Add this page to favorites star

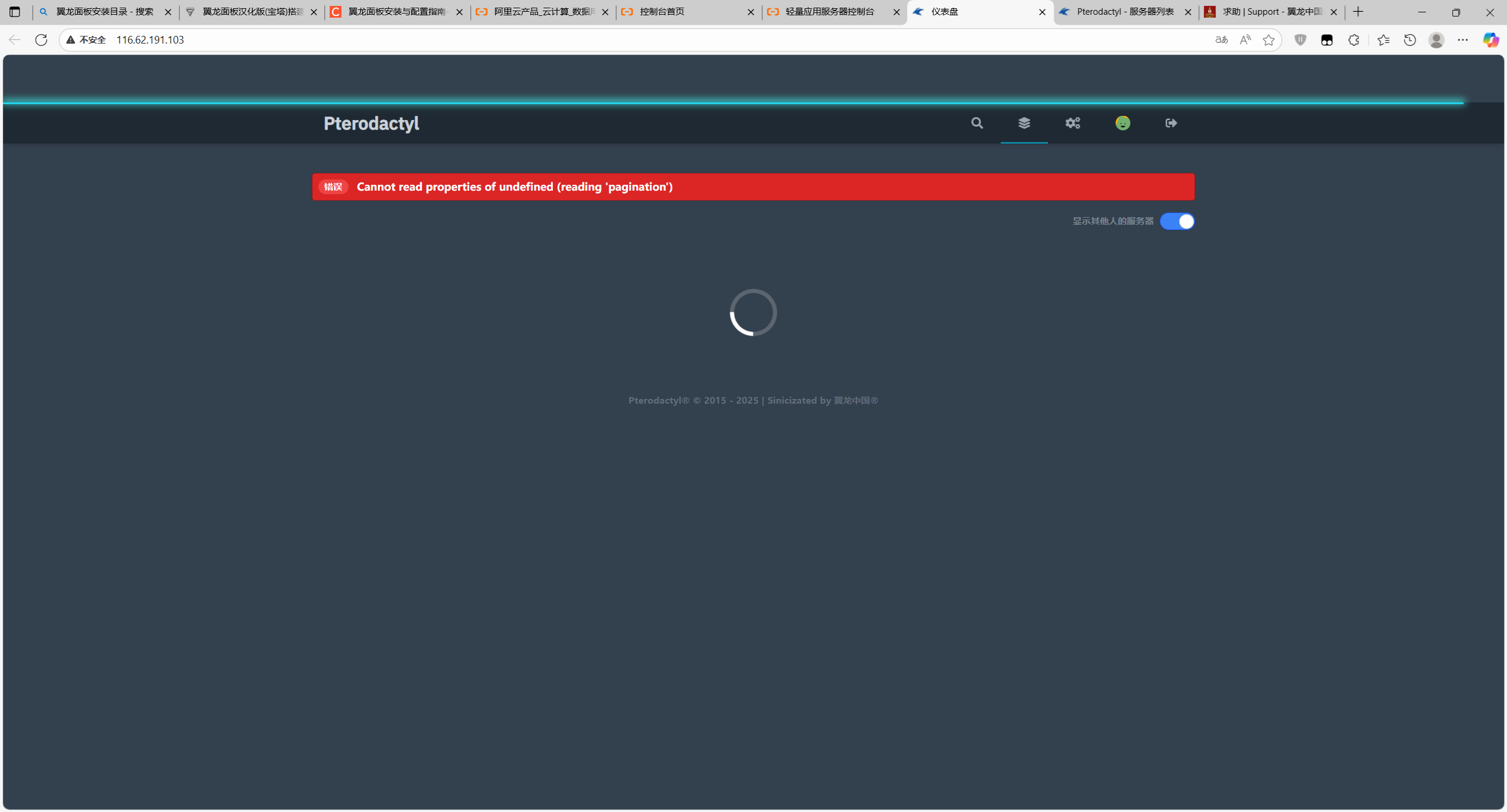point(1269,39)
